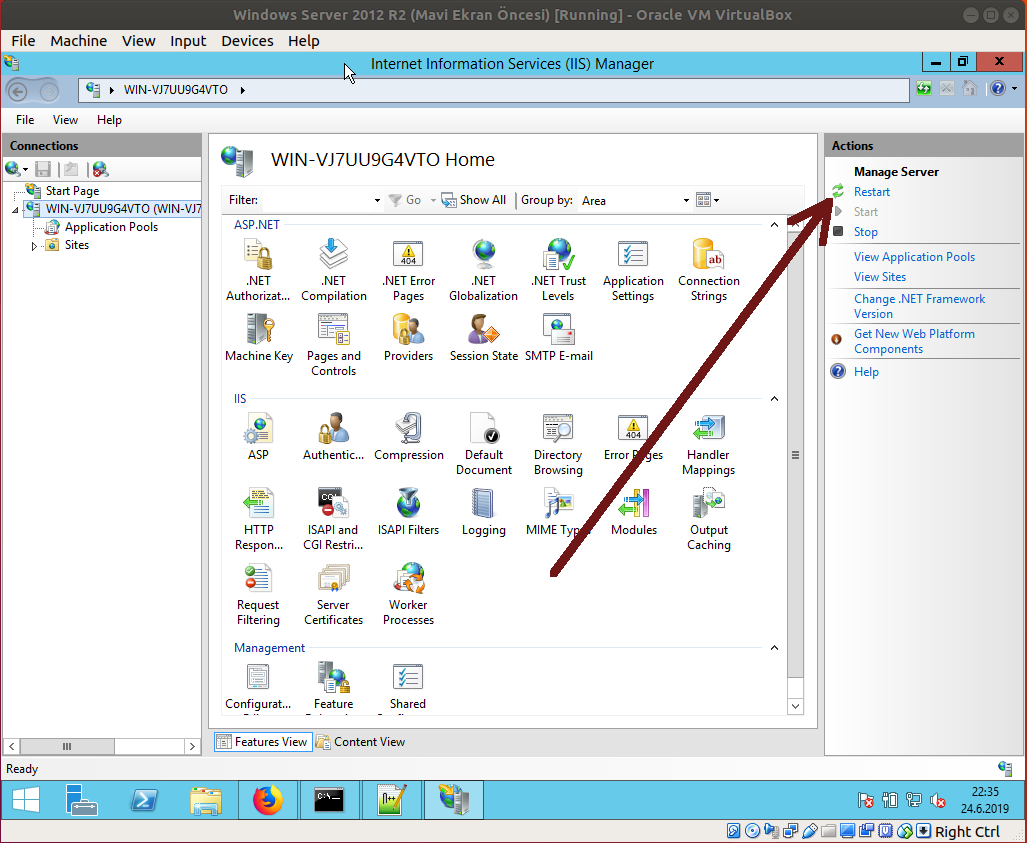The width and height of the screenshot is (1027, 843).
Task: Open the Compression feature
Action: point(409,436)
